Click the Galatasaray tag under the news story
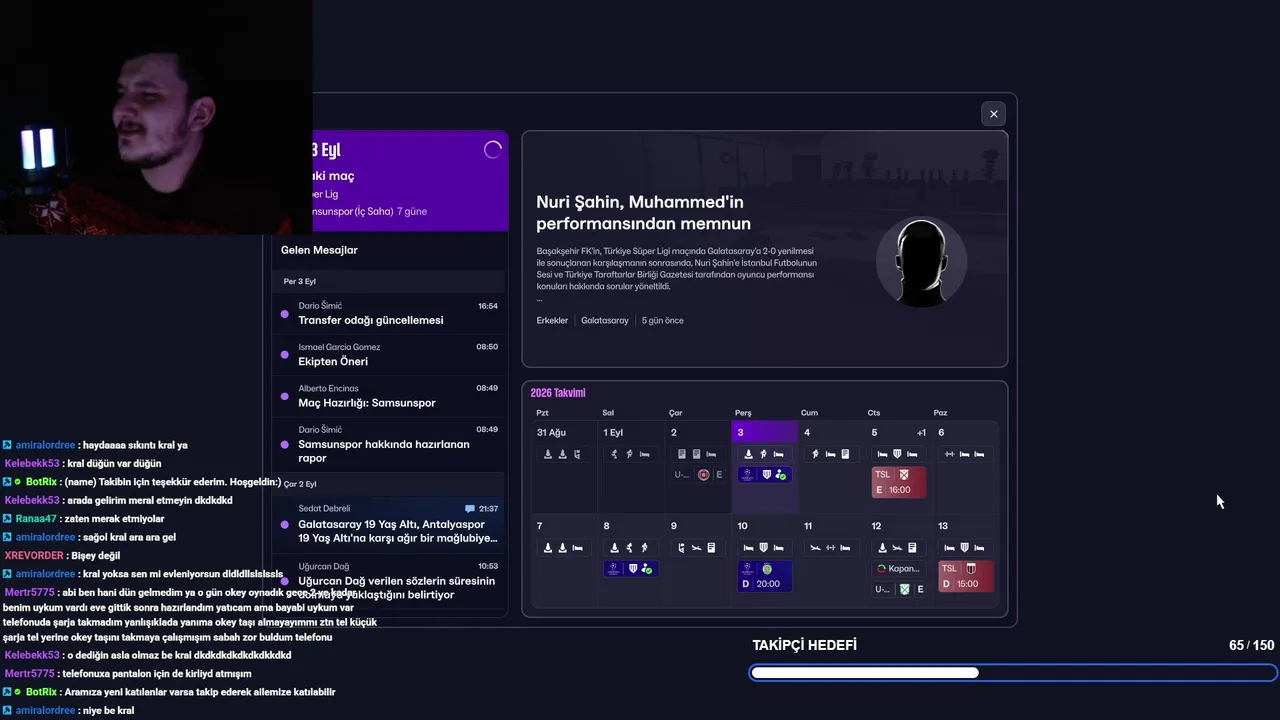Screen dimensions: 1280x720 [x=605, y=321]
